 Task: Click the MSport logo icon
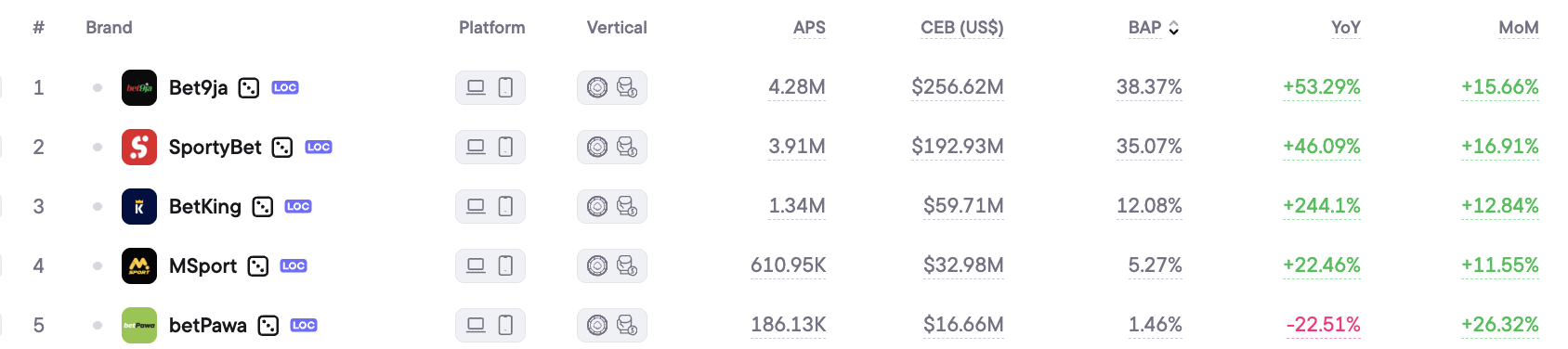tap(139, 266)
